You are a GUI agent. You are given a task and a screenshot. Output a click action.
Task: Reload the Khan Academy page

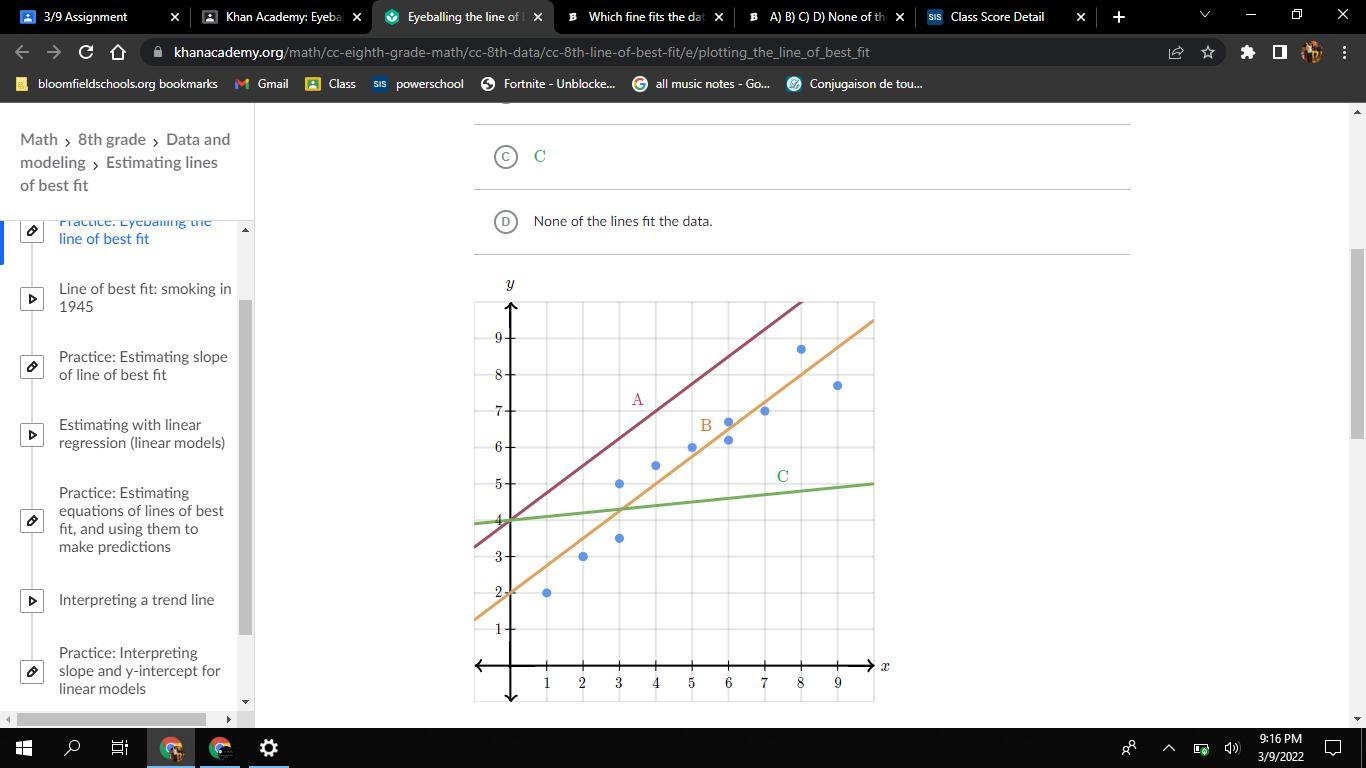point(86,52)
